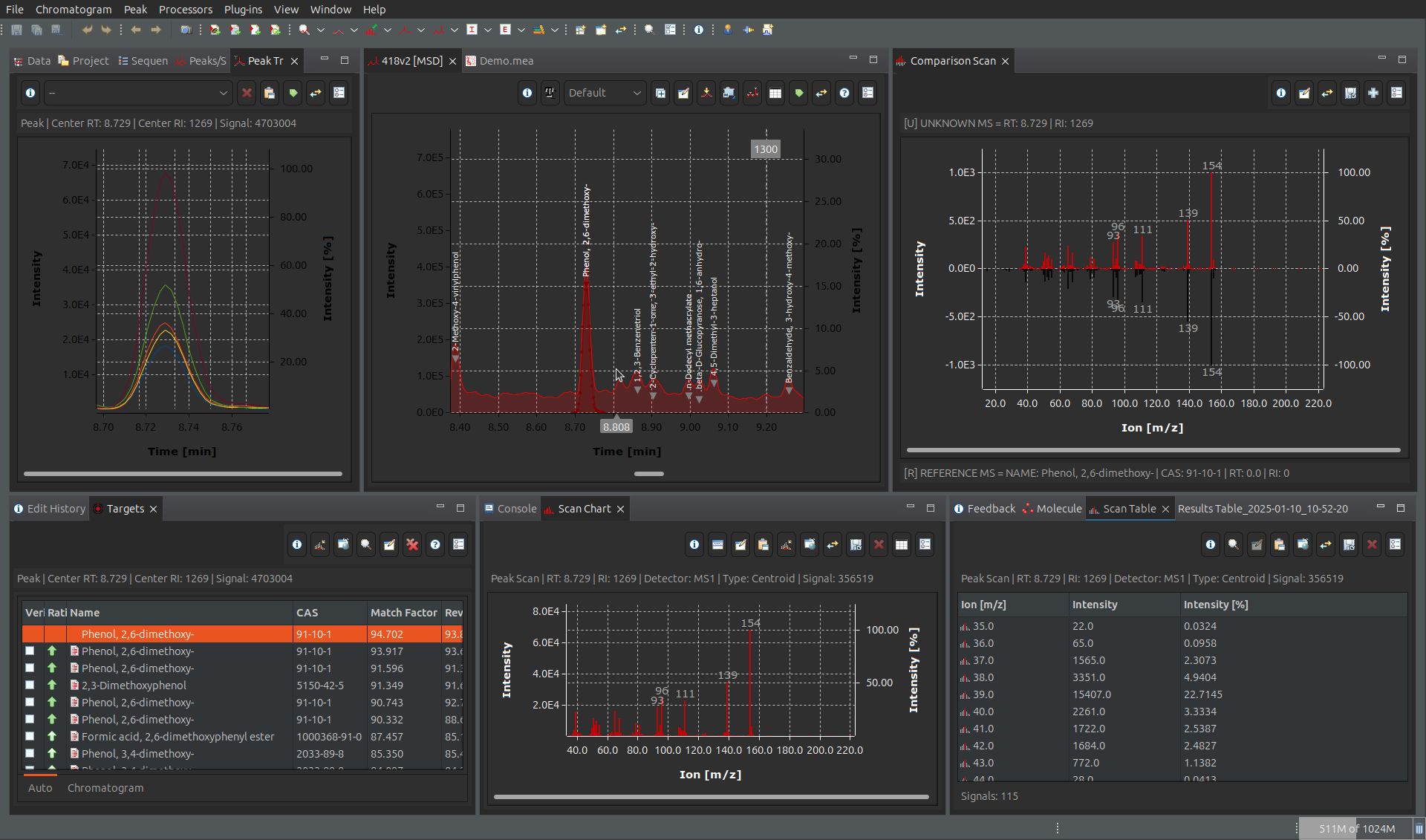Click the Peak Traces chart horizontal scrollbar

(x=183, y=474)
